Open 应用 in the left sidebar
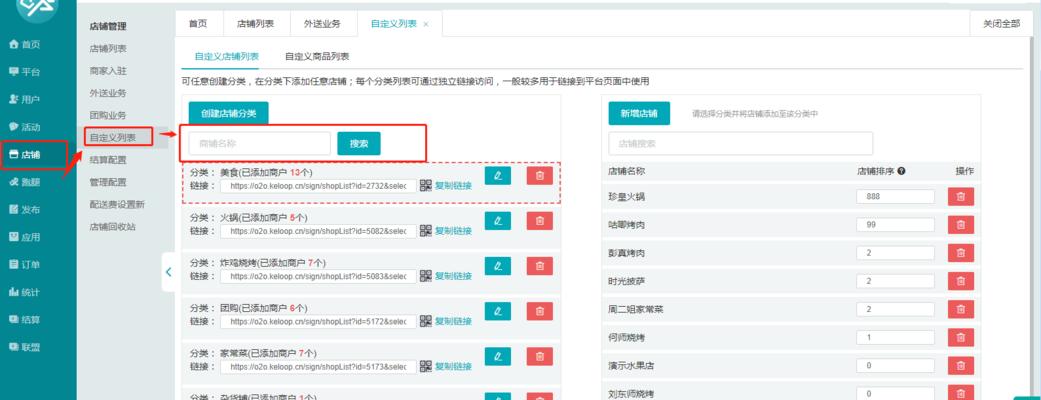This screenshot has width=1041, height=400. [x=25, y=237]
